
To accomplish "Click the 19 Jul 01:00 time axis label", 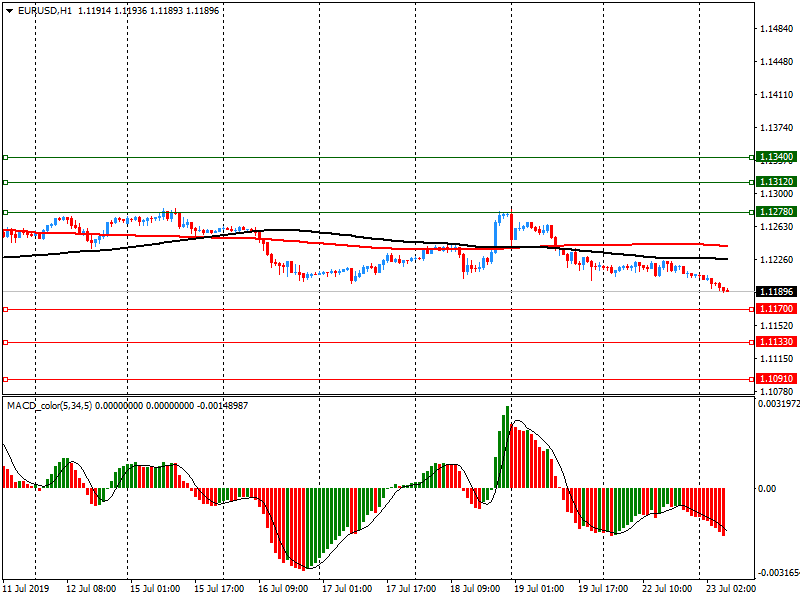I will (x=539, y=588).
